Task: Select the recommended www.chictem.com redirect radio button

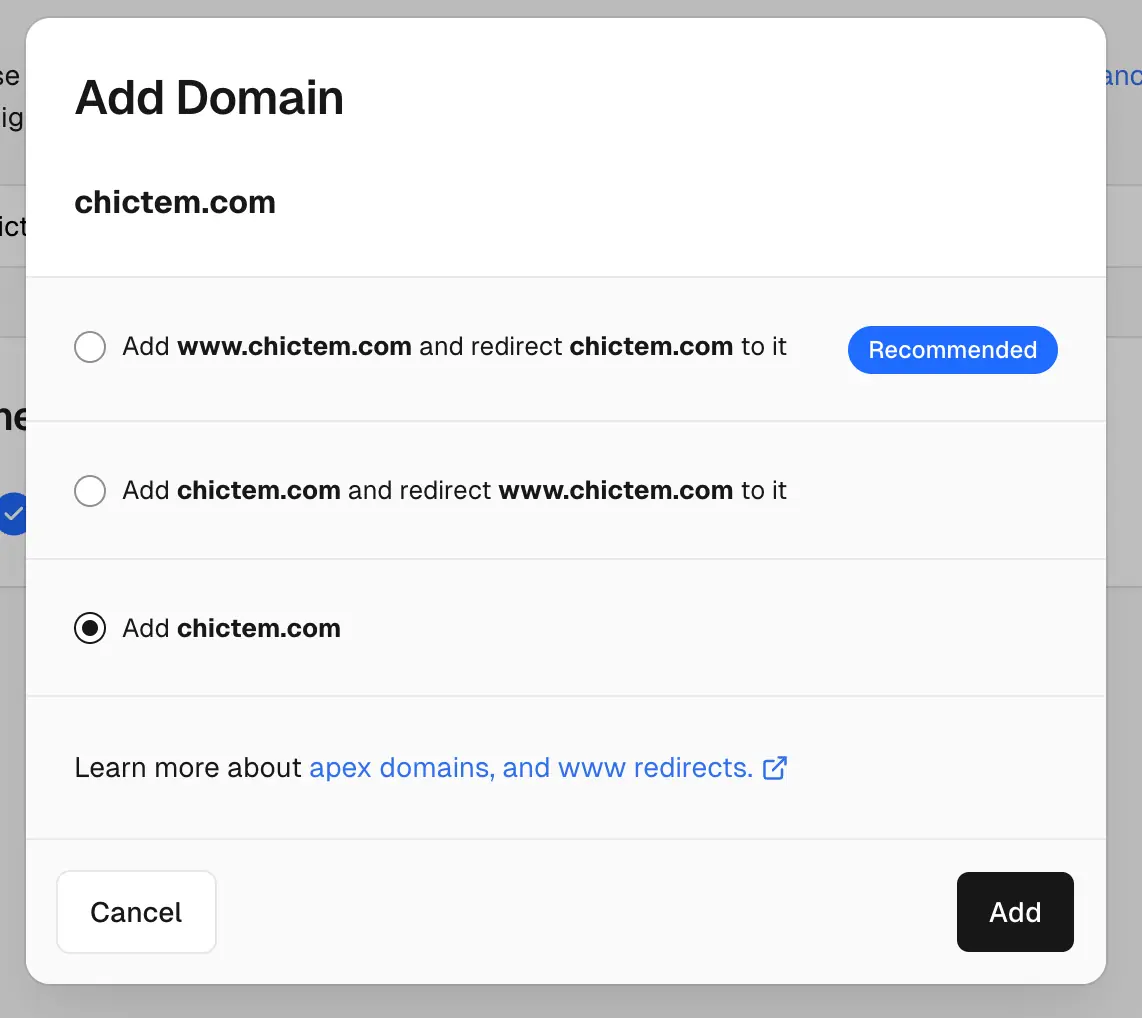Action: (90, 348)
